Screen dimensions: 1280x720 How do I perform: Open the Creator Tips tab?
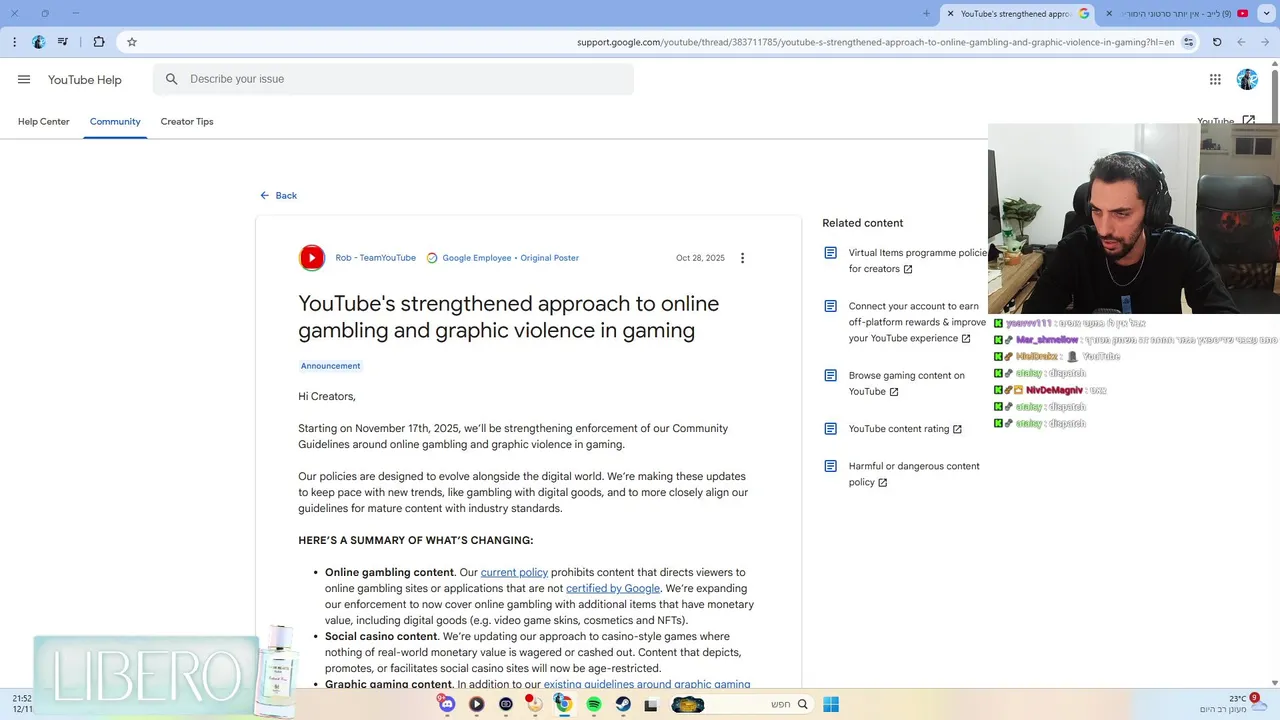[x=187, y=121]
